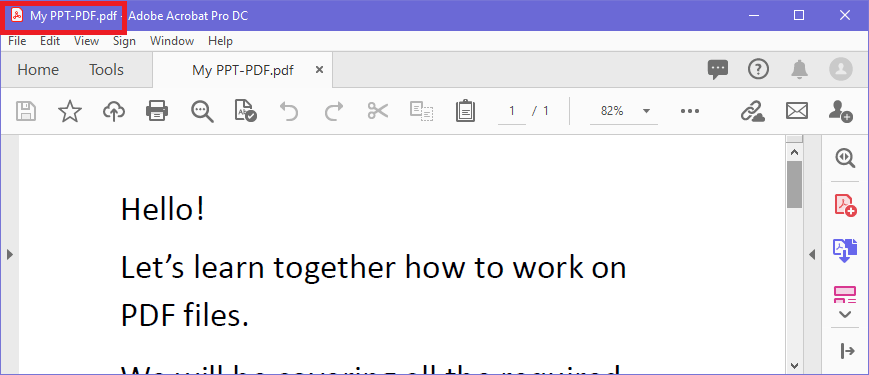Undo last action arrow

tap(289, 111)
